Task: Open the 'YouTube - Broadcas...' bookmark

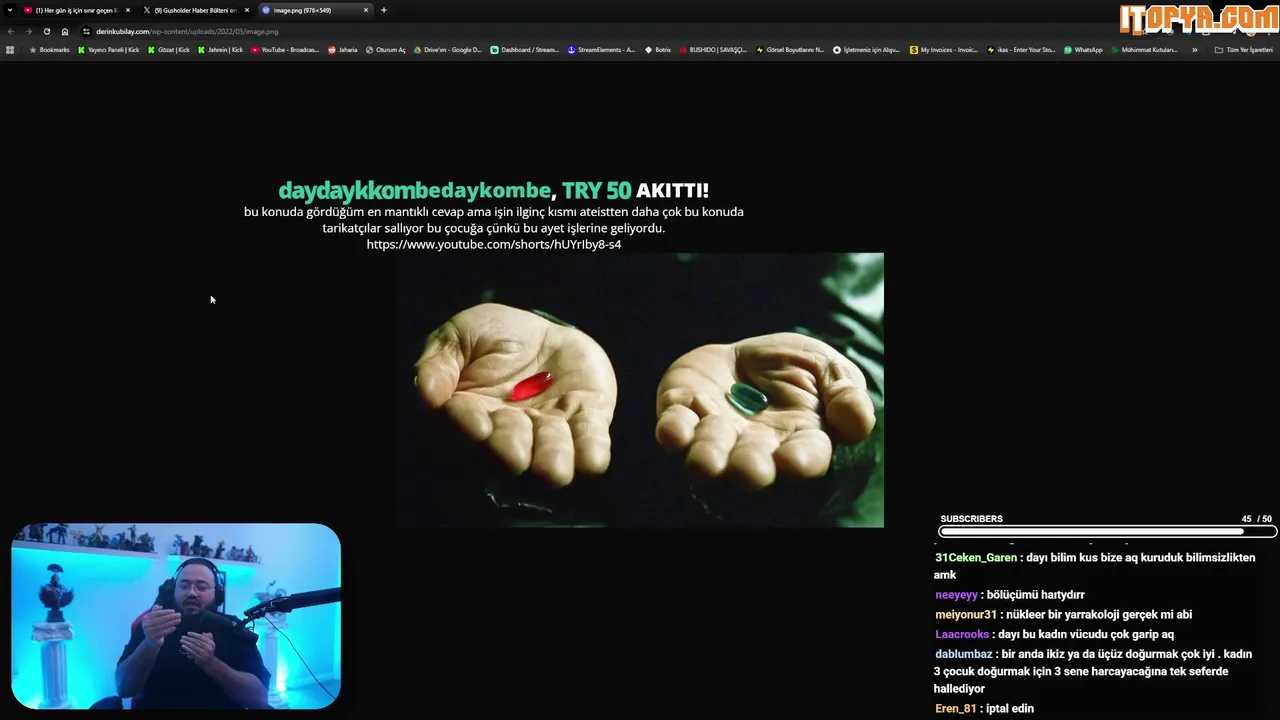Action: click(286, 49)
